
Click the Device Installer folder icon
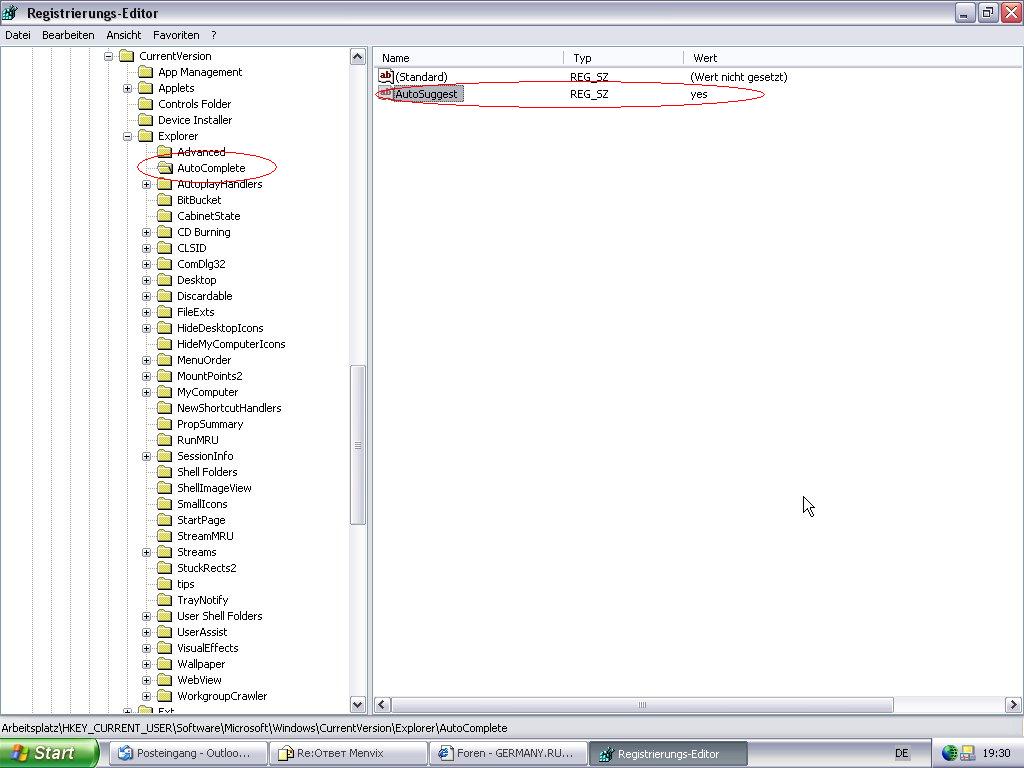point(146,120)
